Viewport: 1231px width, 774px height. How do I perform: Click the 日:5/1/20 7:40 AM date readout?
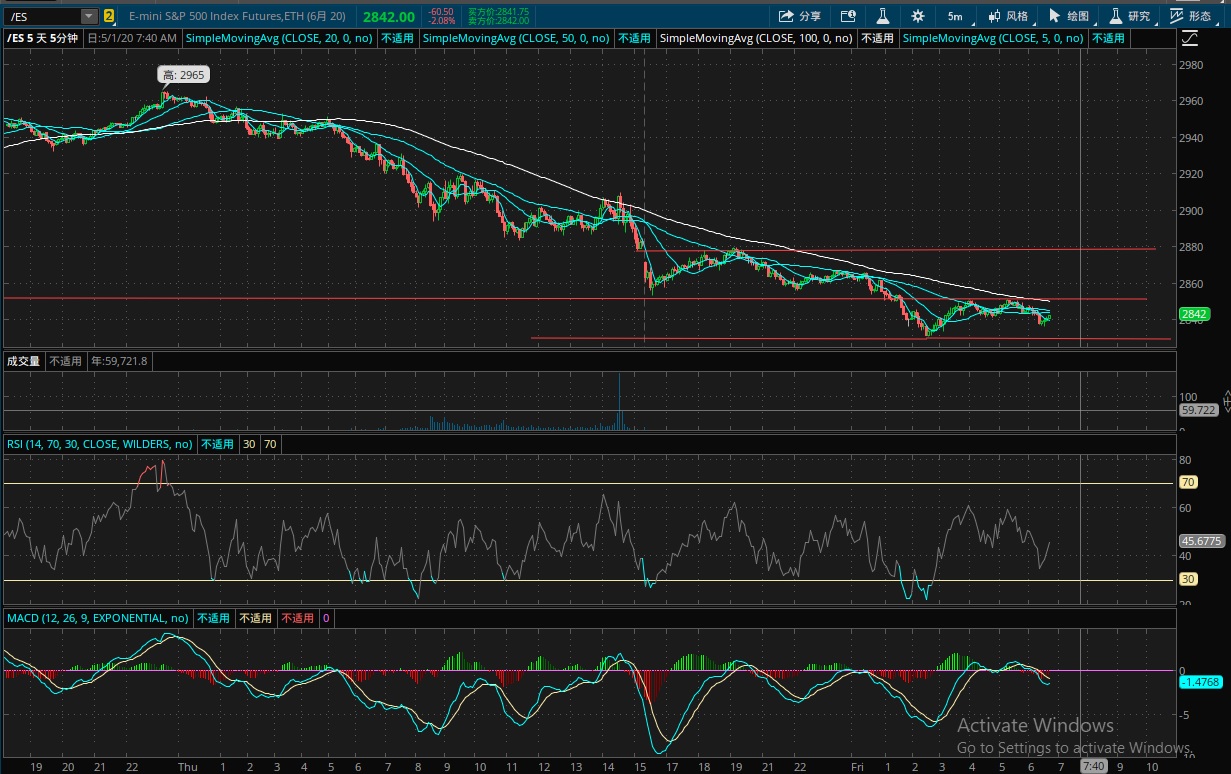point(133,38)
